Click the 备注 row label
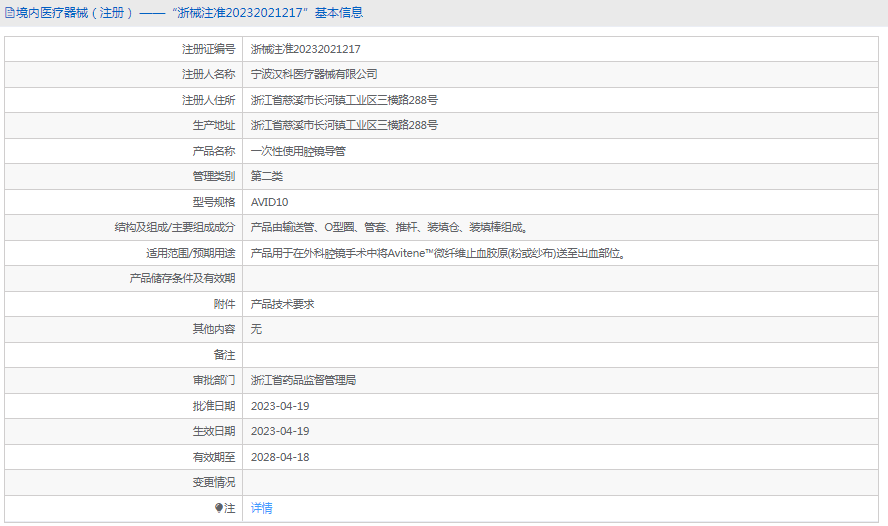The height and width of the screenshot is (526, 888). click(x=224, y=355)
